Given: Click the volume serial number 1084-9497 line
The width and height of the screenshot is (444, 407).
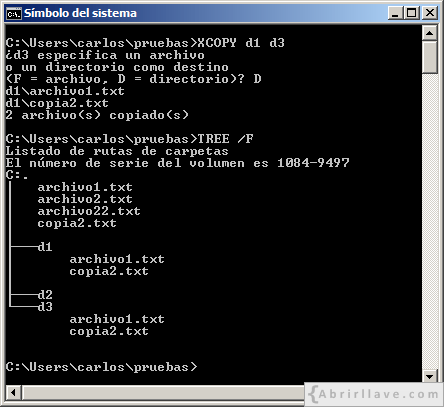Looking at the screenshot, I should (x=177, y=163).
